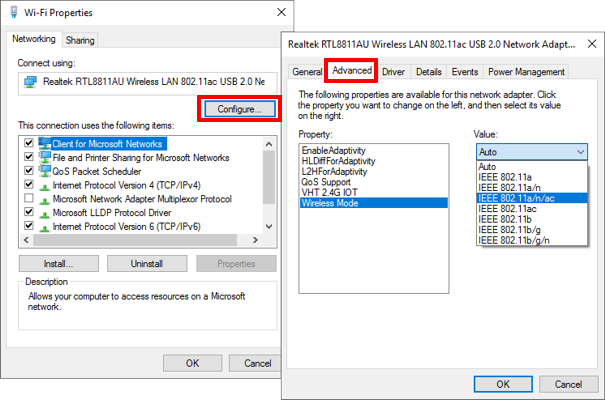Select the EnableAdaptivity property
The width and height of the screenshot is (605, 400).
[x=373, y=150]
